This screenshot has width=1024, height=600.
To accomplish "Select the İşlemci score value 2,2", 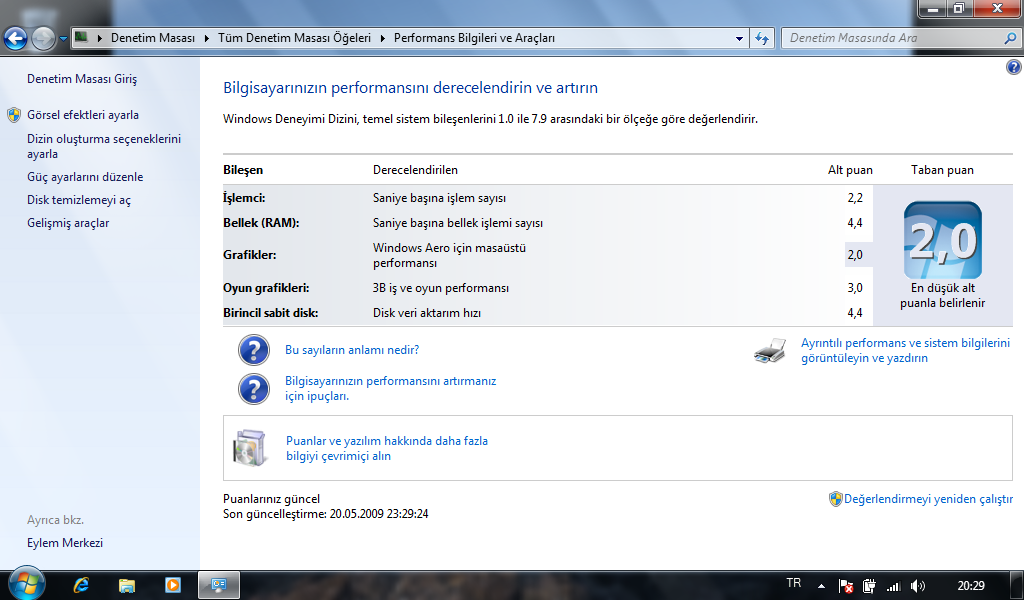I will (855, 198).
